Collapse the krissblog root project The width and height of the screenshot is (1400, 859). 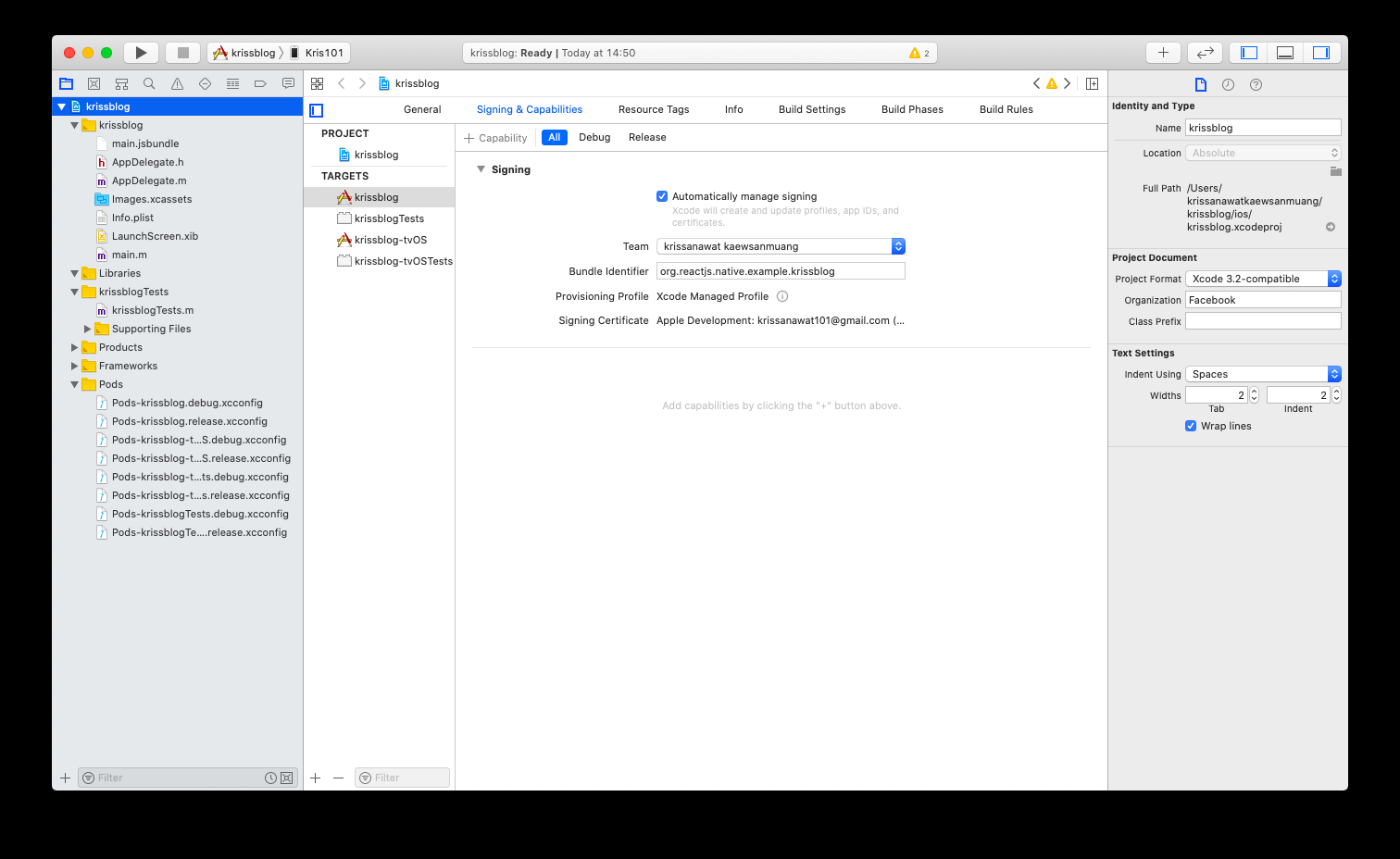pos(61,106)
